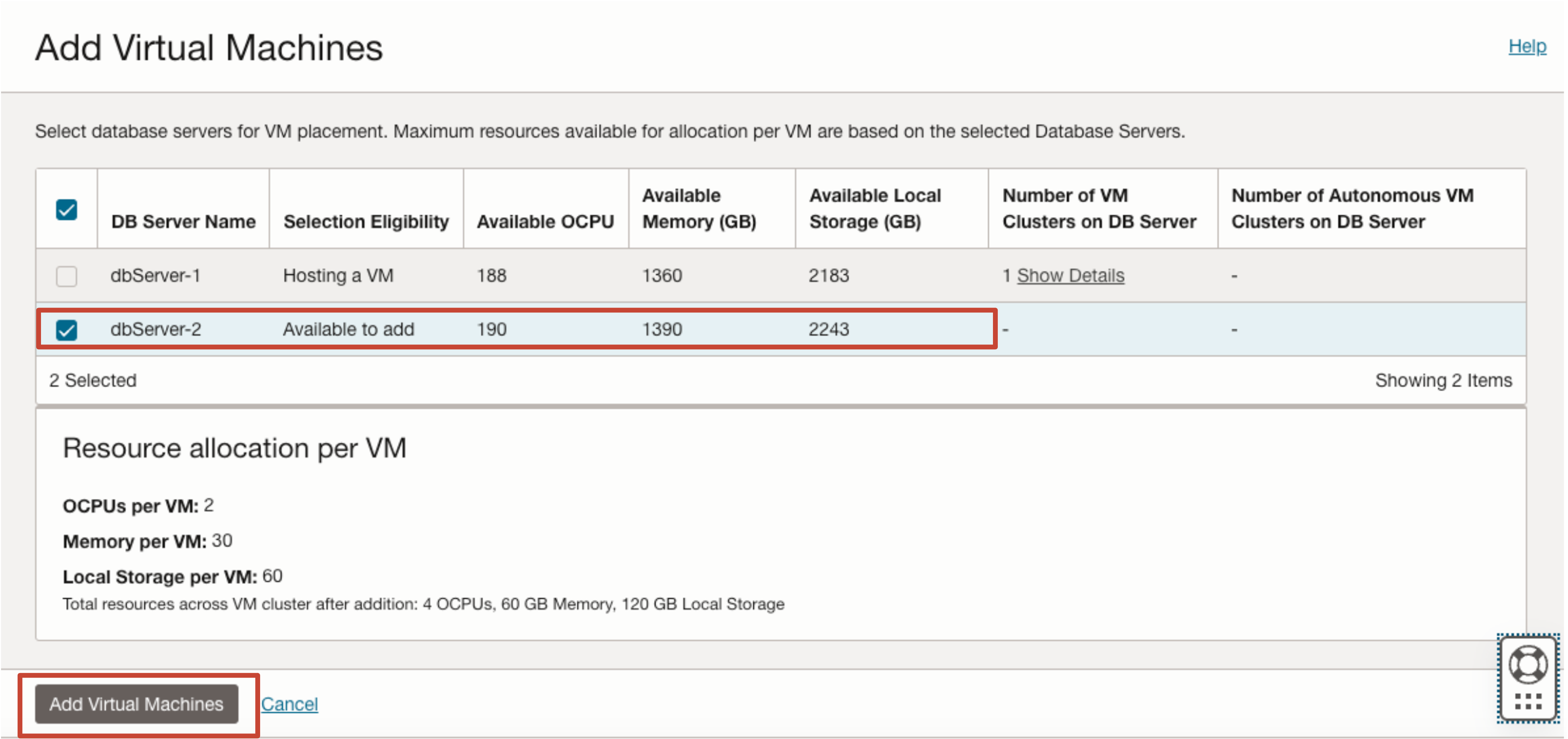Viewport: 1568px width, 739px height.
Task: Cancel adding virtual machines
Action: pyautogui.click(x=289, y=704)
